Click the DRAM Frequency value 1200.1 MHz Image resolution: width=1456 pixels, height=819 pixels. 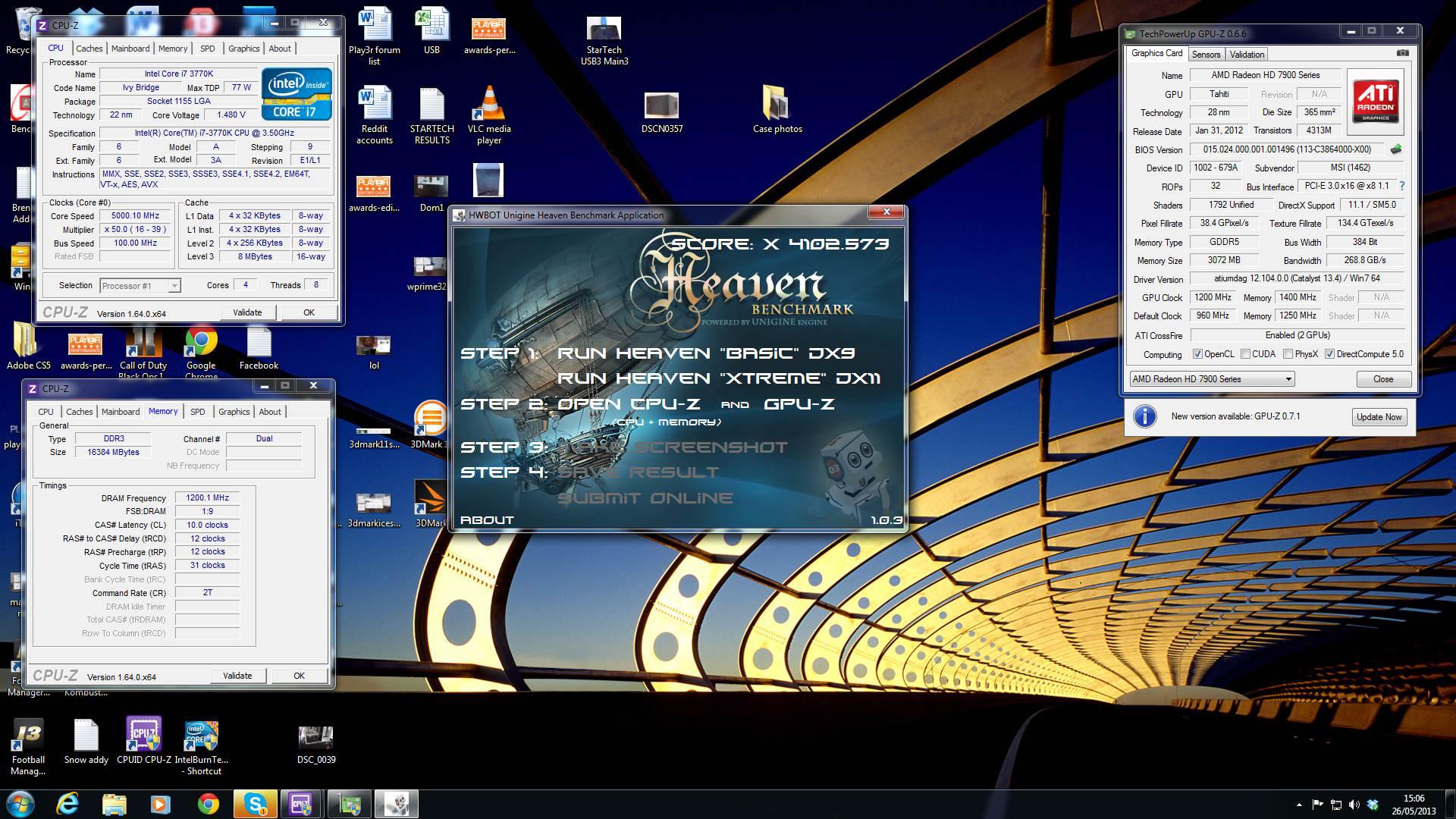[x=207, y=498]
